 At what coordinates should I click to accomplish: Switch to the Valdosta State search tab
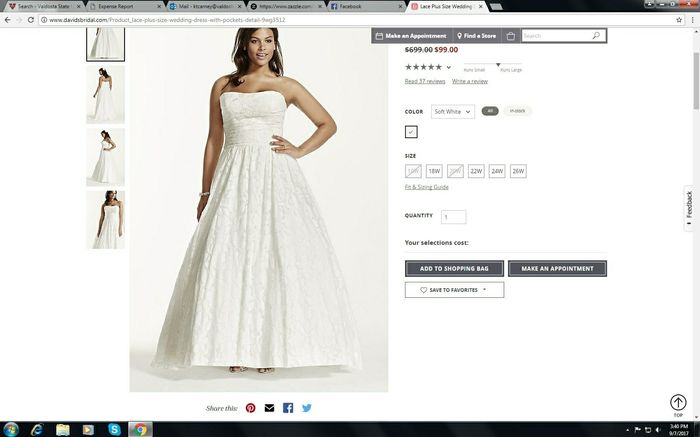pos(43,6)
